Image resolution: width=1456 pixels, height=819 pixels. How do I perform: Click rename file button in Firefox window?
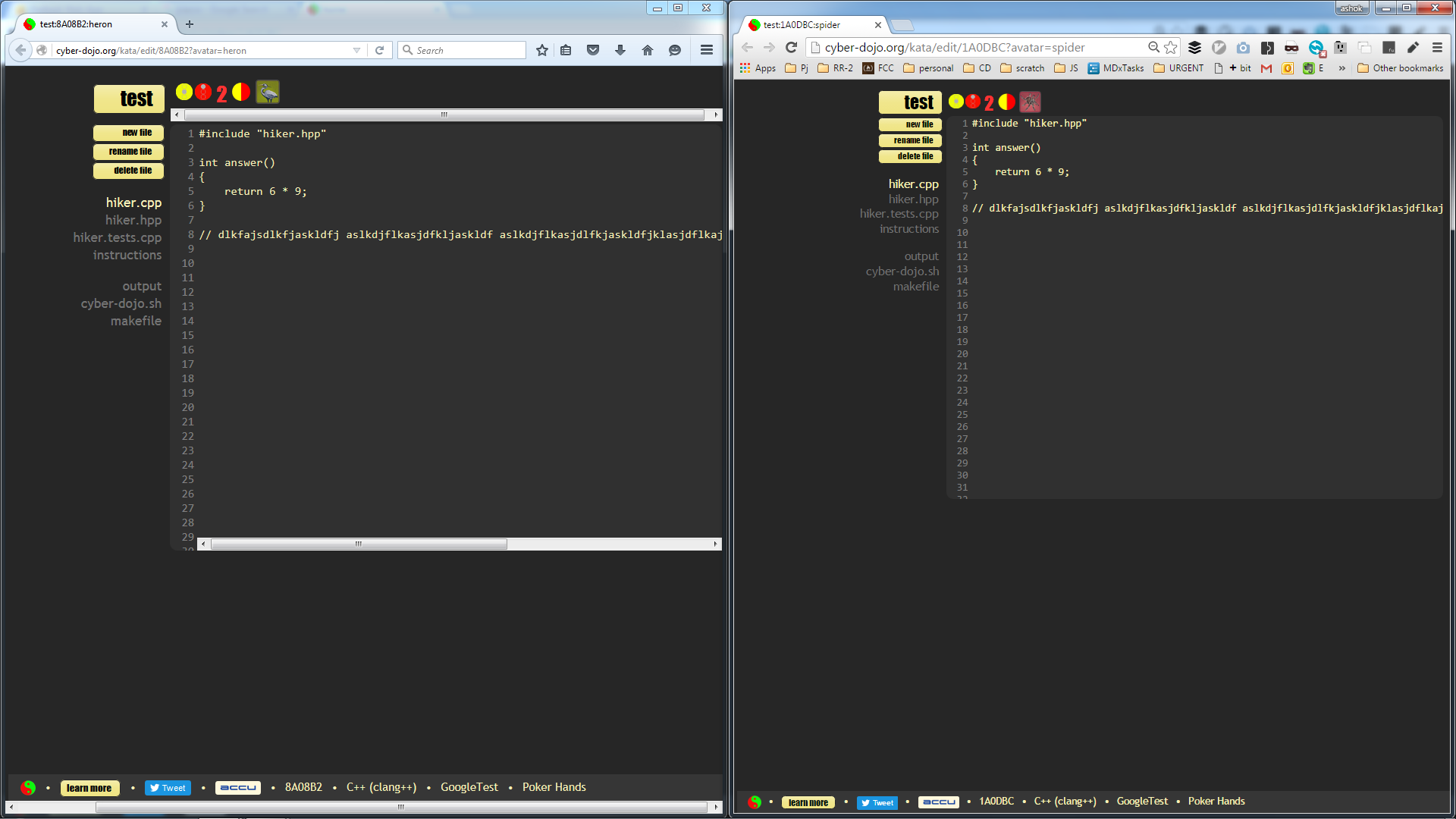click(x=128, y=152)
